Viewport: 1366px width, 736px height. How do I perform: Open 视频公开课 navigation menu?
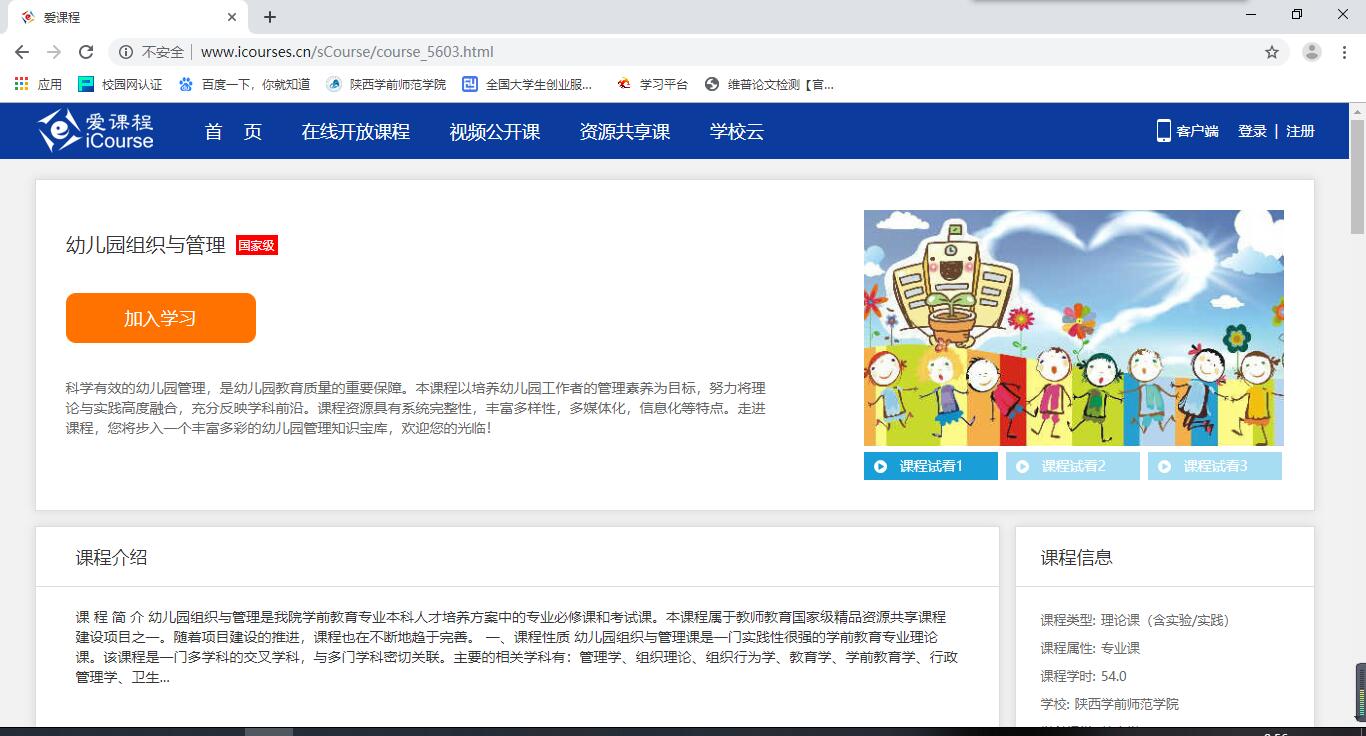494,131
